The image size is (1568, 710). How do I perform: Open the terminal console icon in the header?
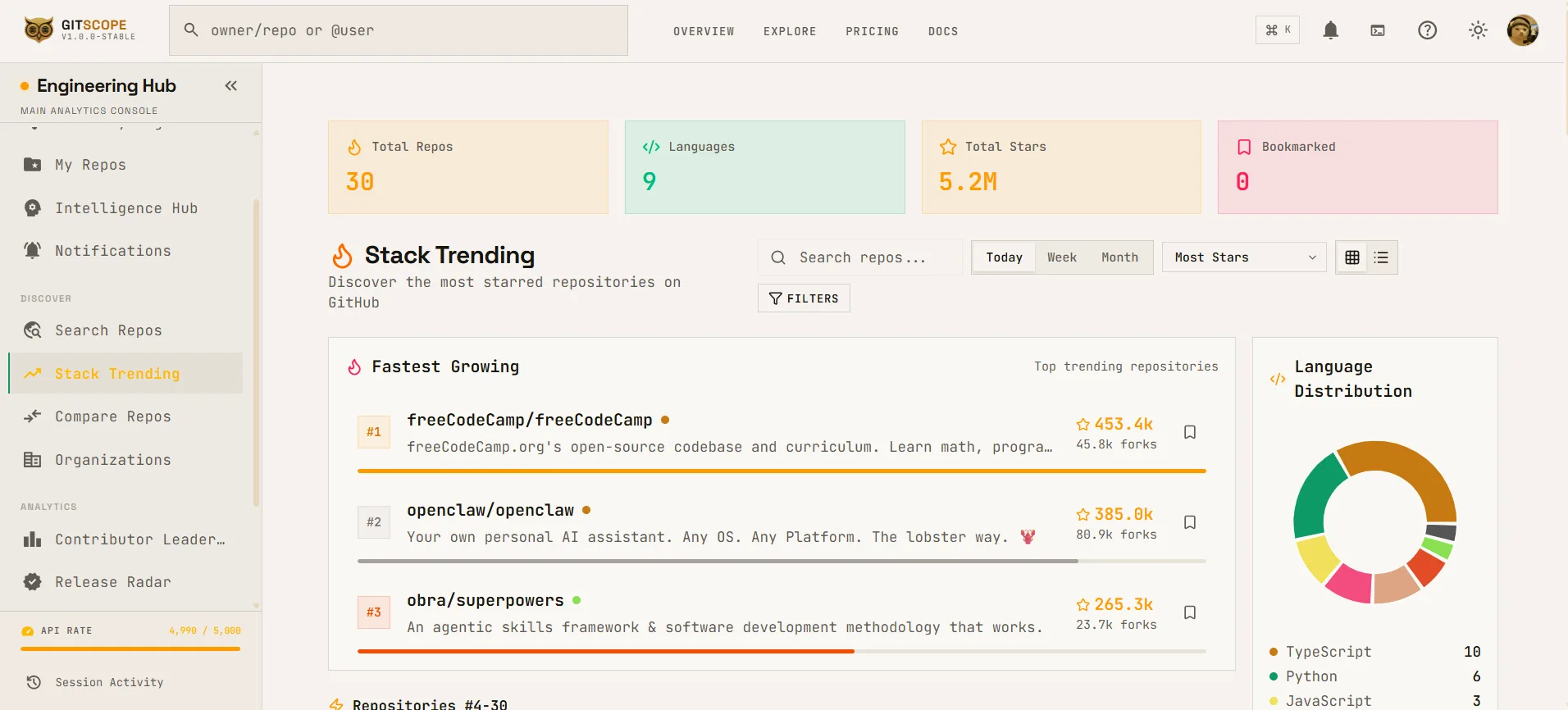pyautogui.click(x=1378, y=30)
